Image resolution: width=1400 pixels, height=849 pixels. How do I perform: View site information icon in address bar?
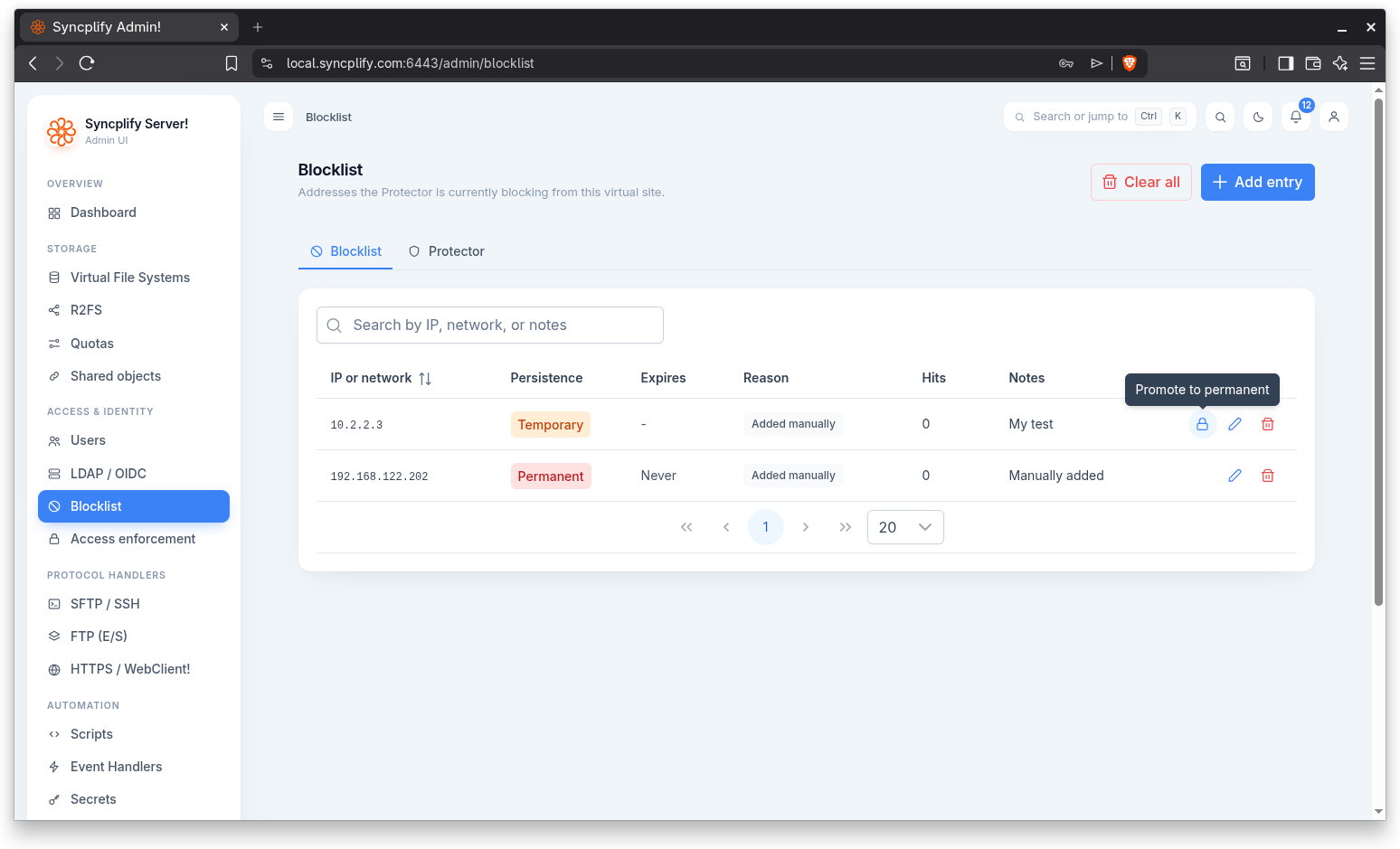coord(267,63)
